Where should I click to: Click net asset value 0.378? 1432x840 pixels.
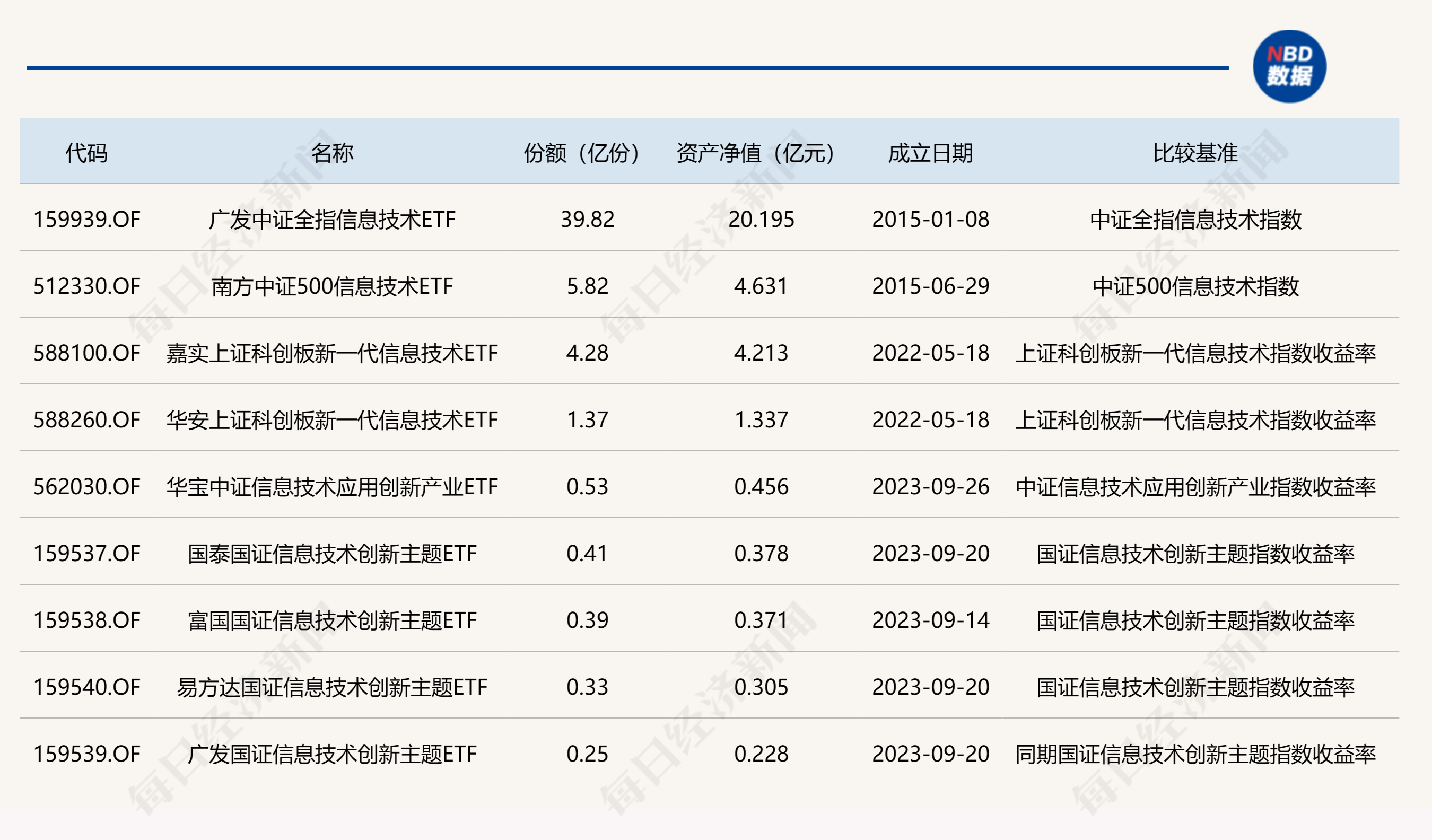click(761, 553)
